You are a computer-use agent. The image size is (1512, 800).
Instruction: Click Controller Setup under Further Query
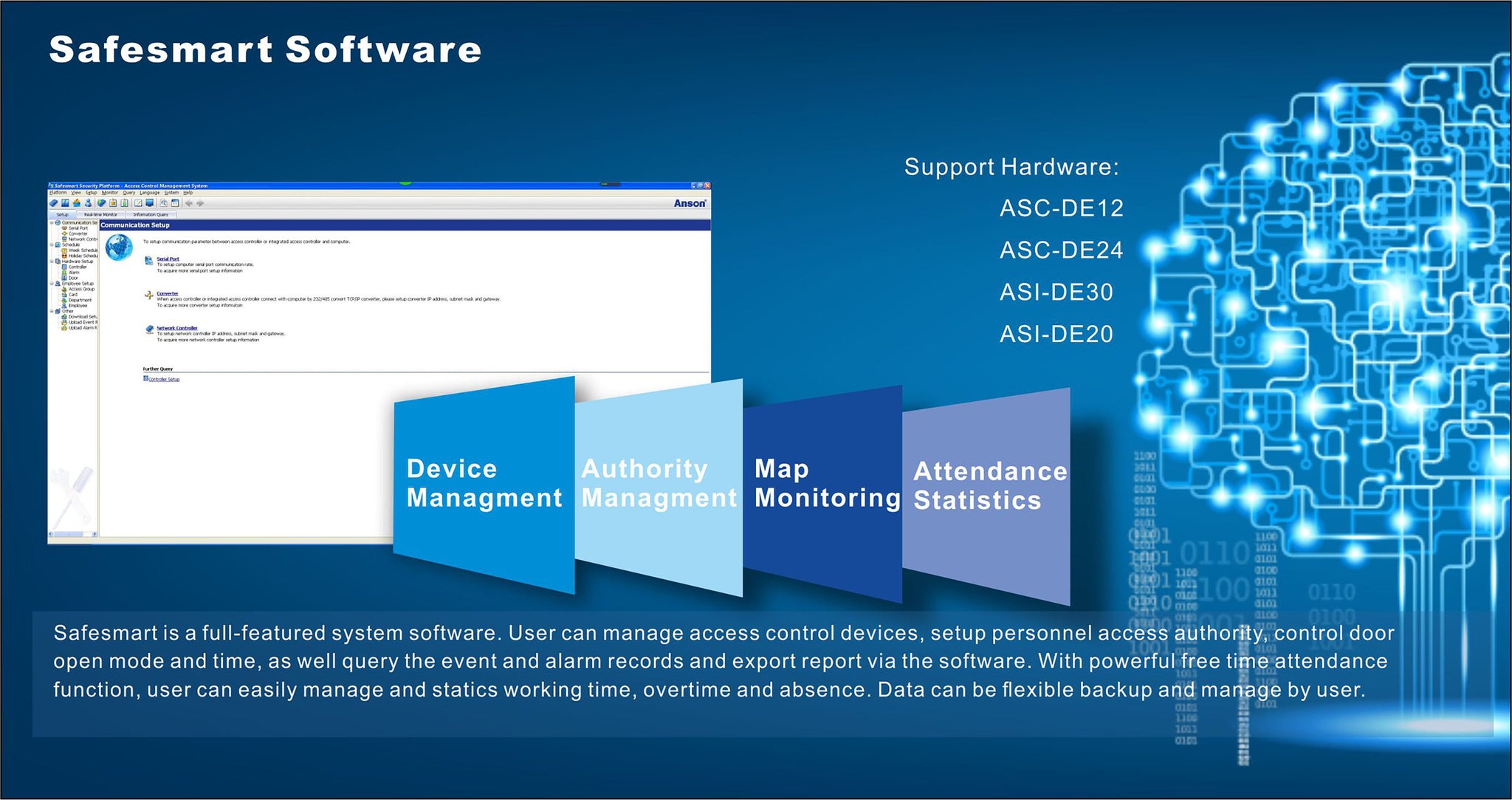click(164, 379)
